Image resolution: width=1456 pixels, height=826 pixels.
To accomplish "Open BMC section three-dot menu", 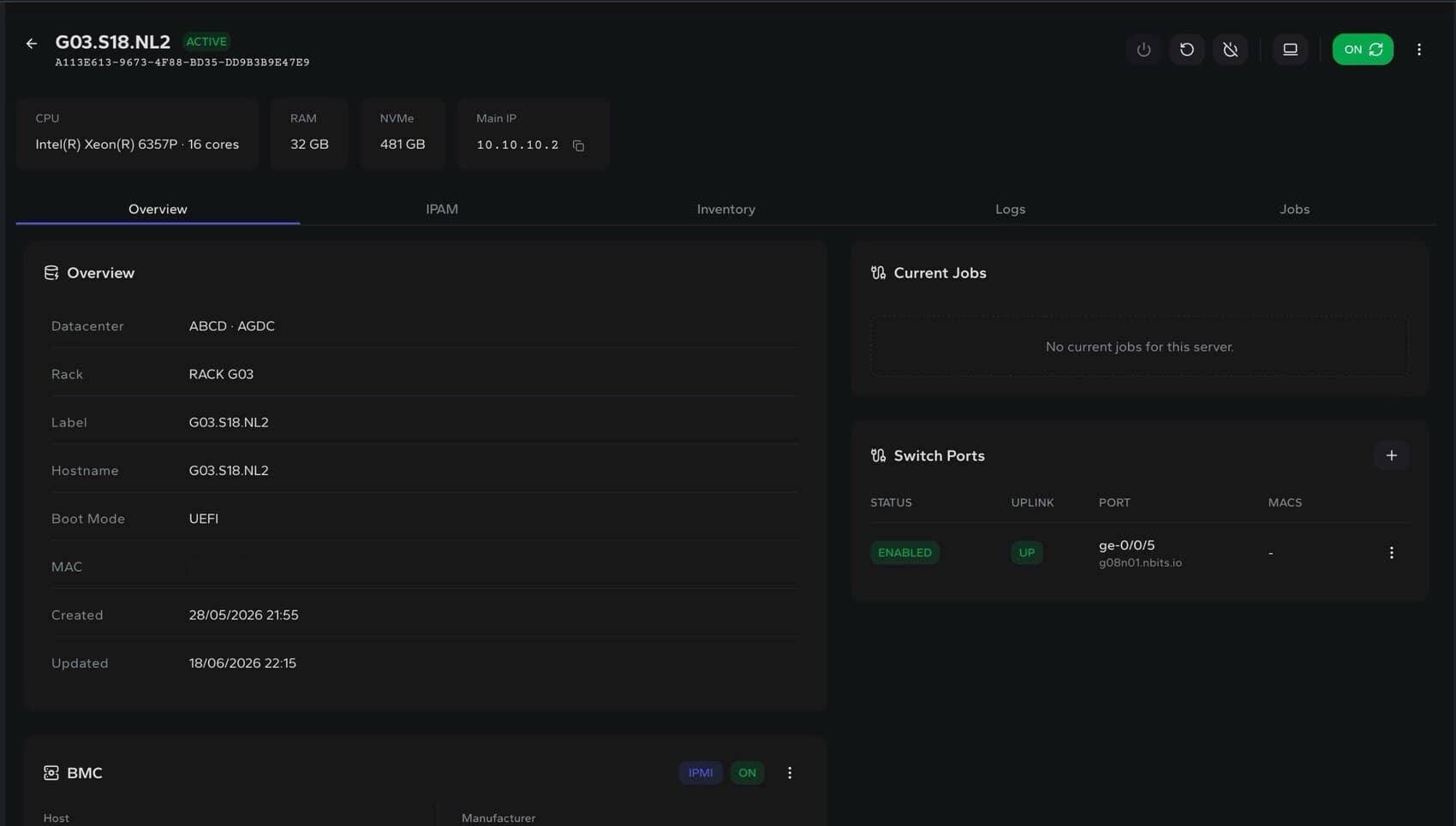I will (790, 773).
